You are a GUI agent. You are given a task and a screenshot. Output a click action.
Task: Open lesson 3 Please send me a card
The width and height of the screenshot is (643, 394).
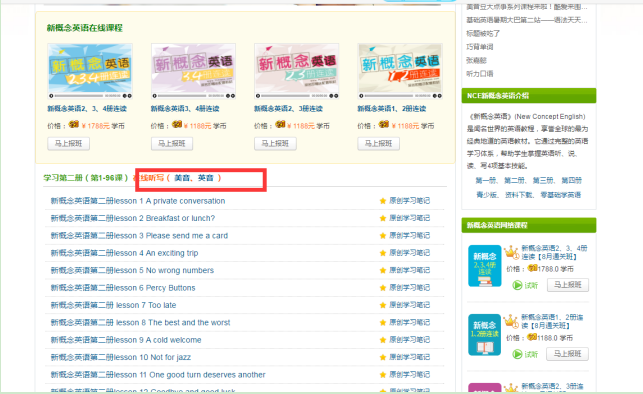pos(139,236)
